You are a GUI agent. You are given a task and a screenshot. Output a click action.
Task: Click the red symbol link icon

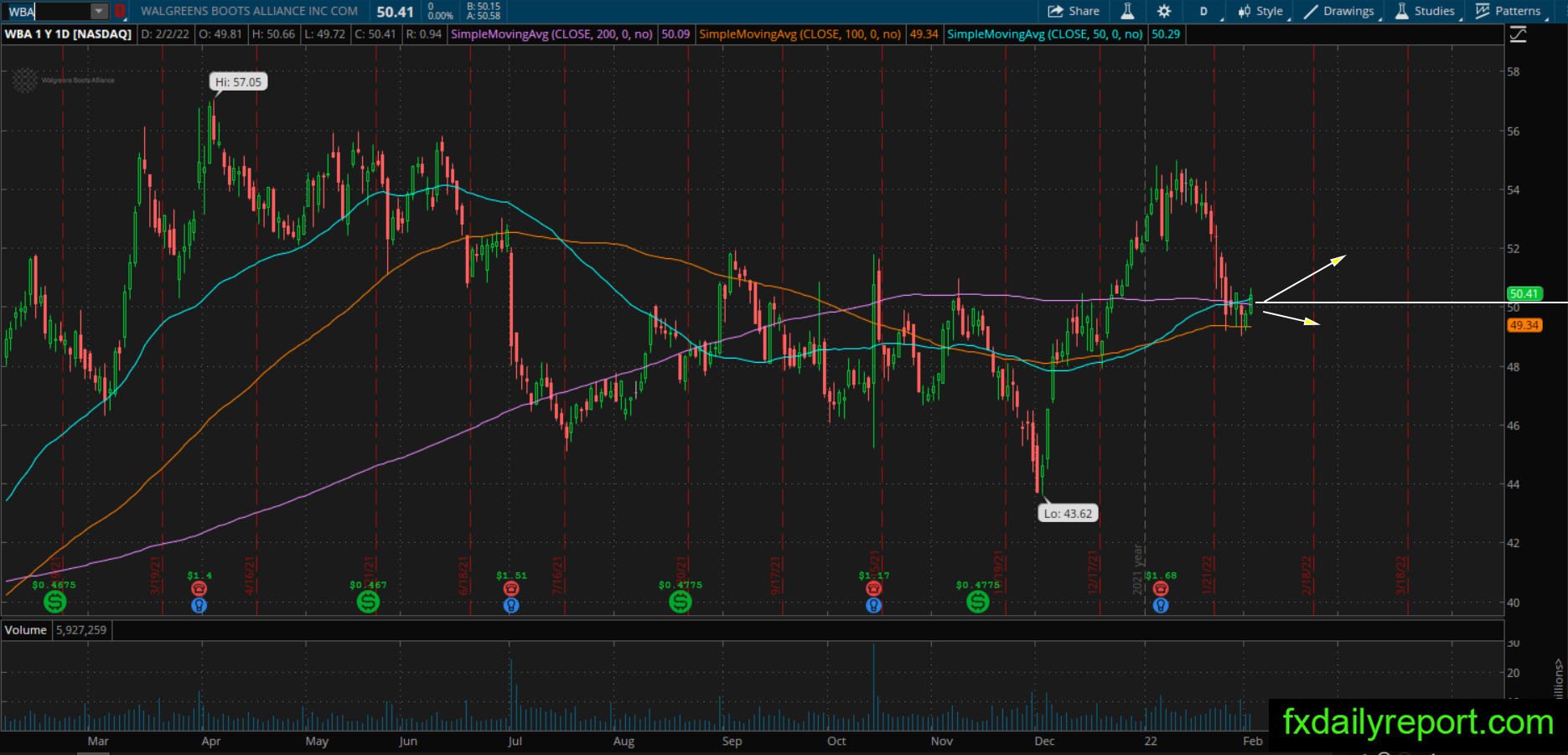120,11
